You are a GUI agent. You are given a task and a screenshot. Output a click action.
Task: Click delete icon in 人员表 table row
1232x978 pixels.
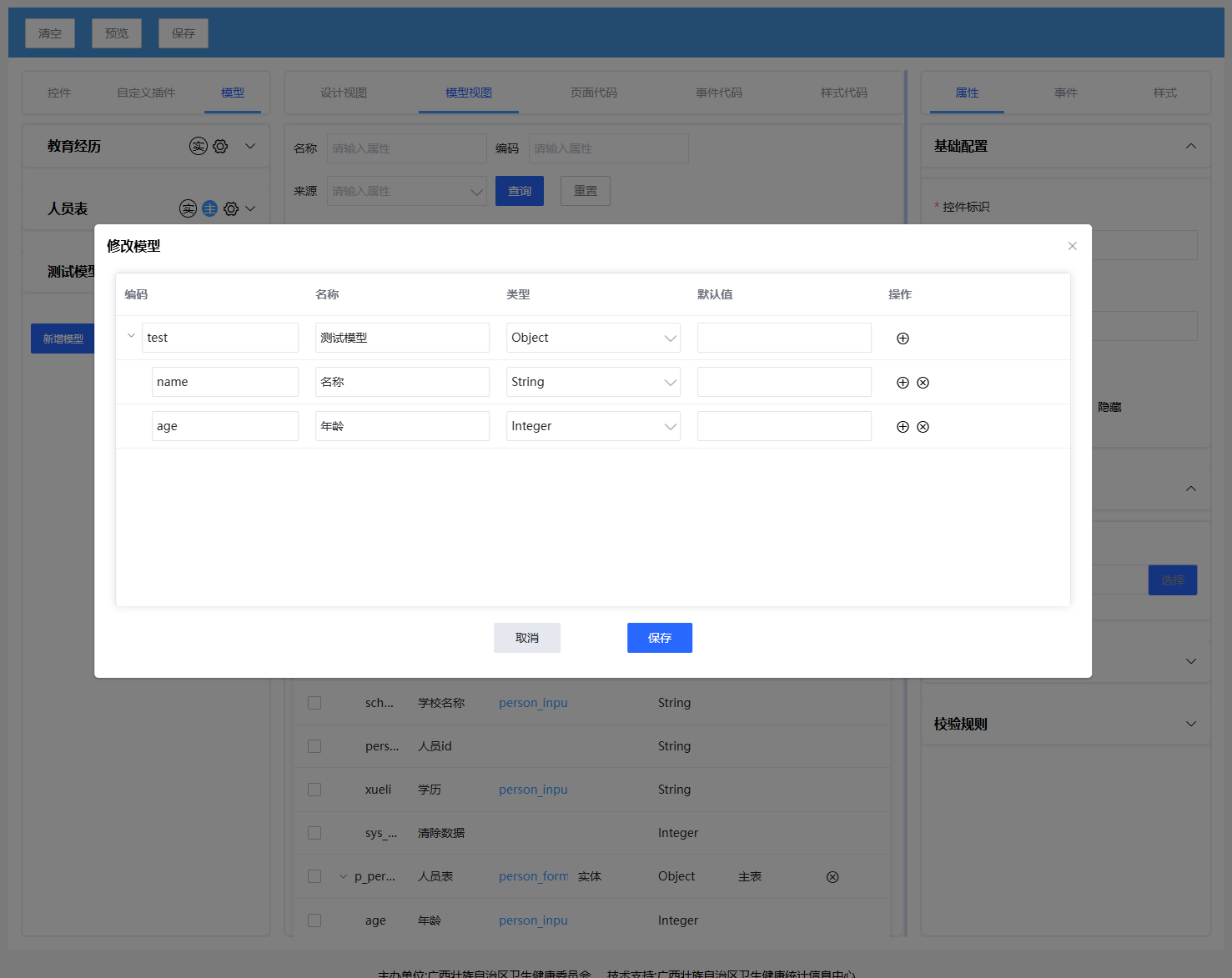(832, 877)
